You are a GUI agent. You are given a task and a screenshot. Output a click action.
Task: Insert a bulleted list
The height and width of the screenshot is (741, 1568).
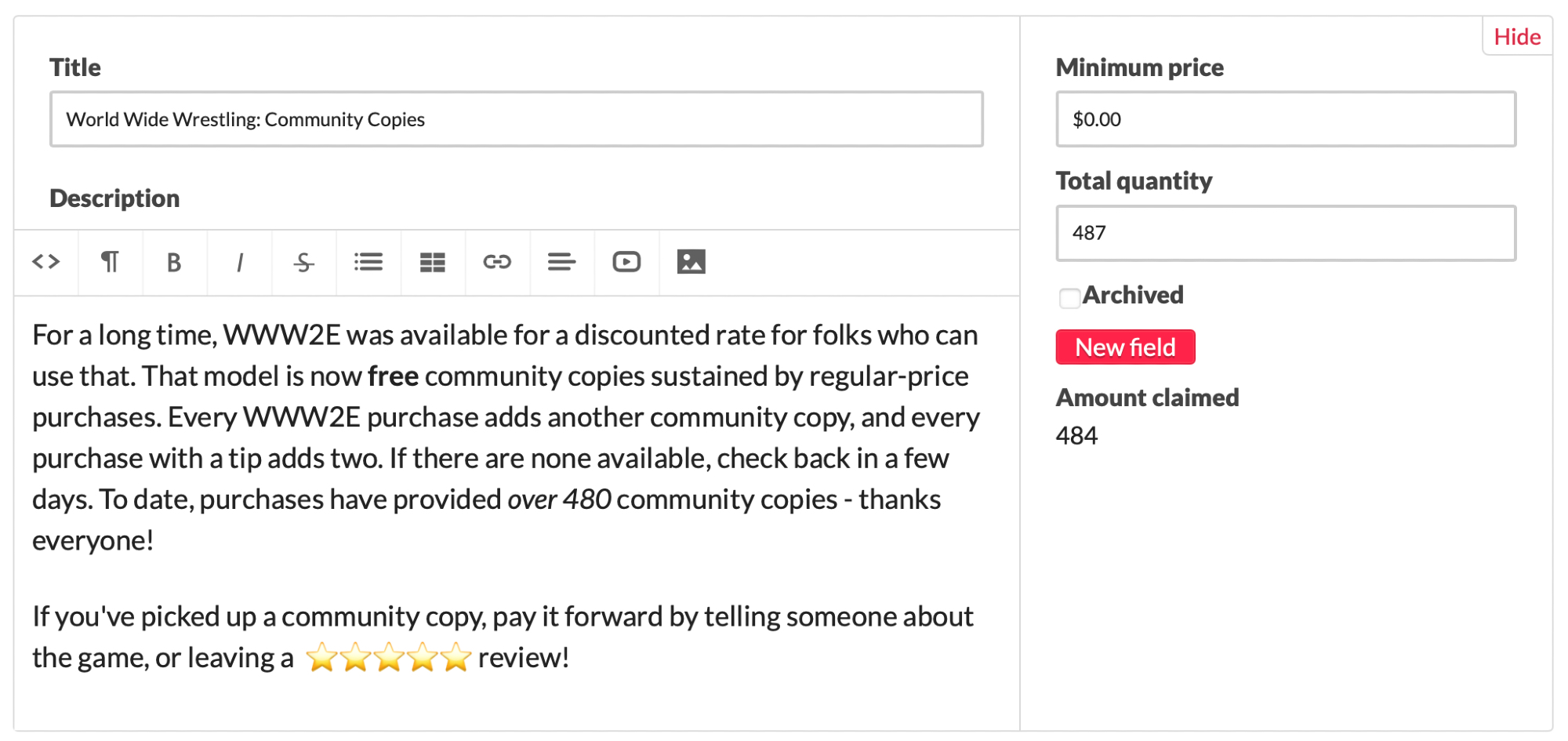[368, 262]
